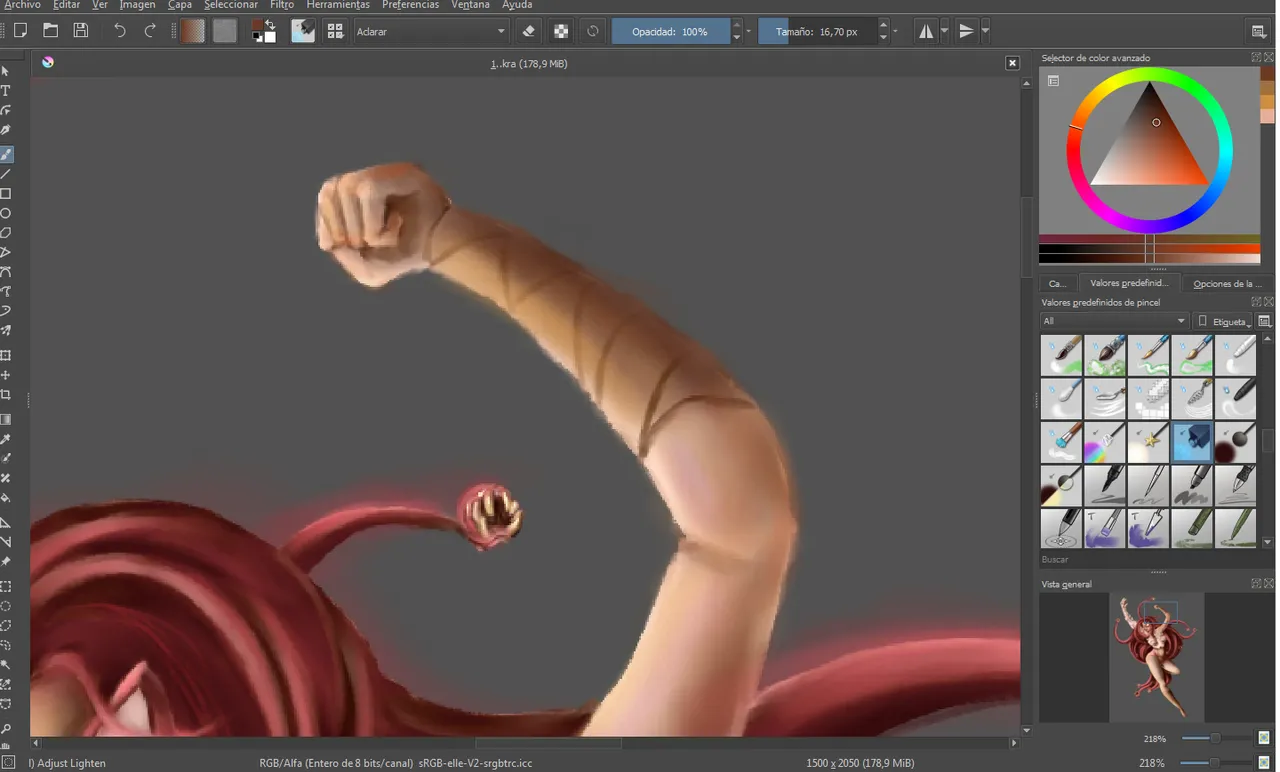Open the brush size options arrow
Screen dimensions: 1280x772
[895, 31]
